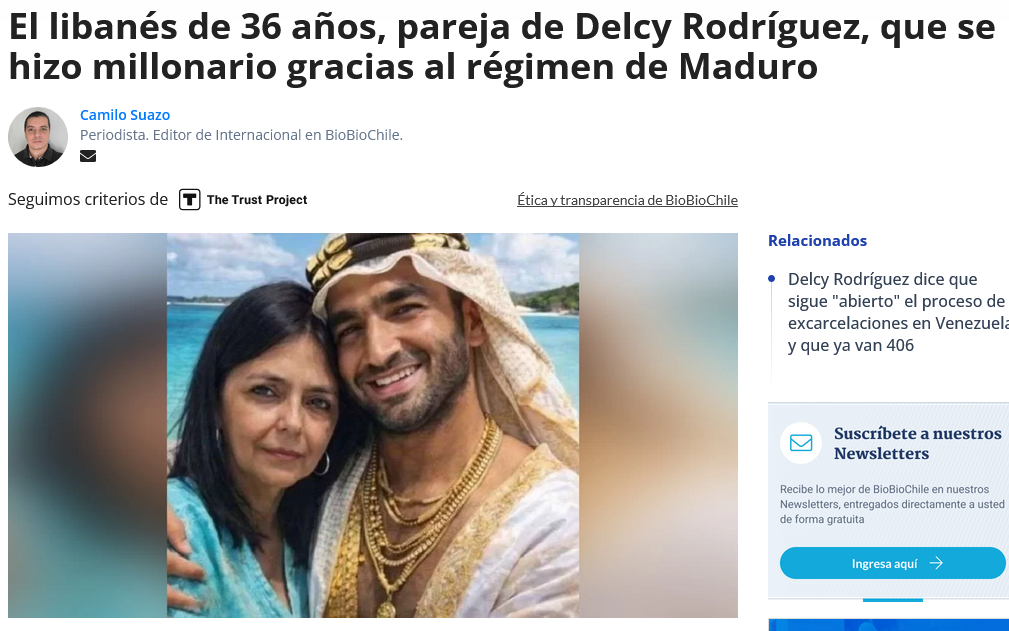Open Ética y transparencia de BioBioChile link
Image resolution: width=1009 pixels, height=631 pixels.
click(x=627, y=200)
